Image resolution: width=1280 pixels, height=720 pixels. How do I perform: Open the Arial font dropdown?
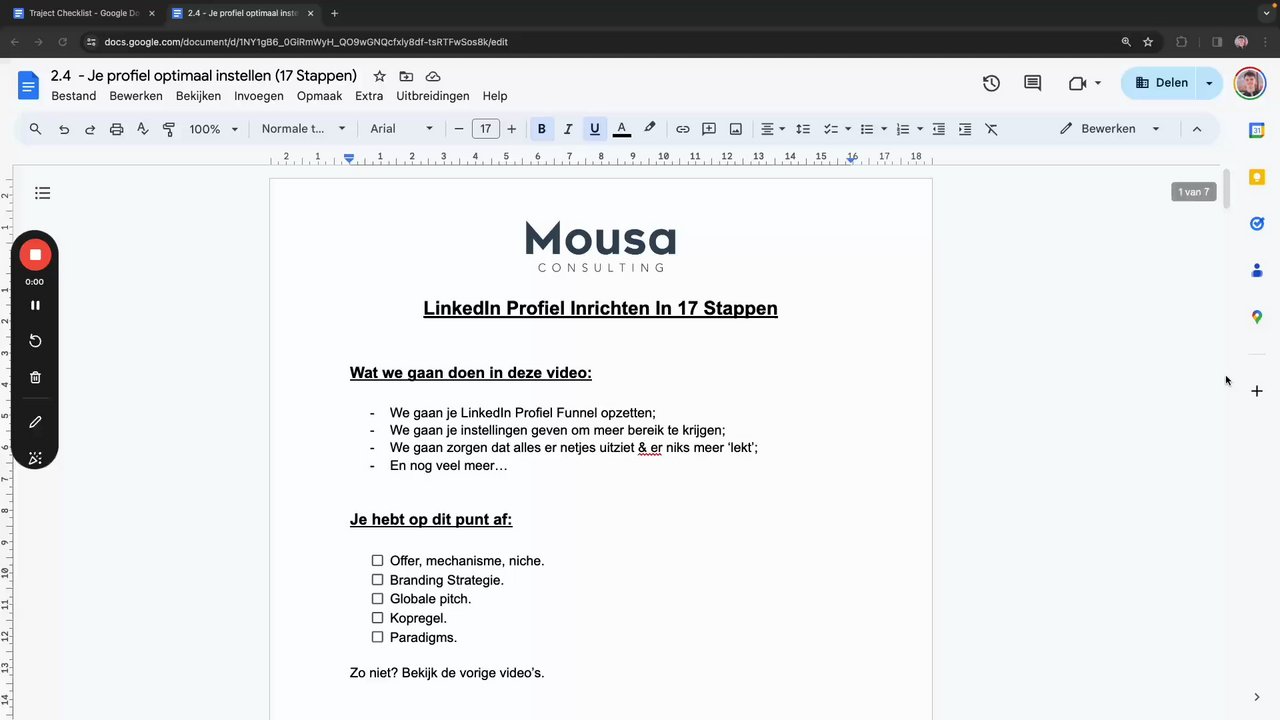(402, 129)
